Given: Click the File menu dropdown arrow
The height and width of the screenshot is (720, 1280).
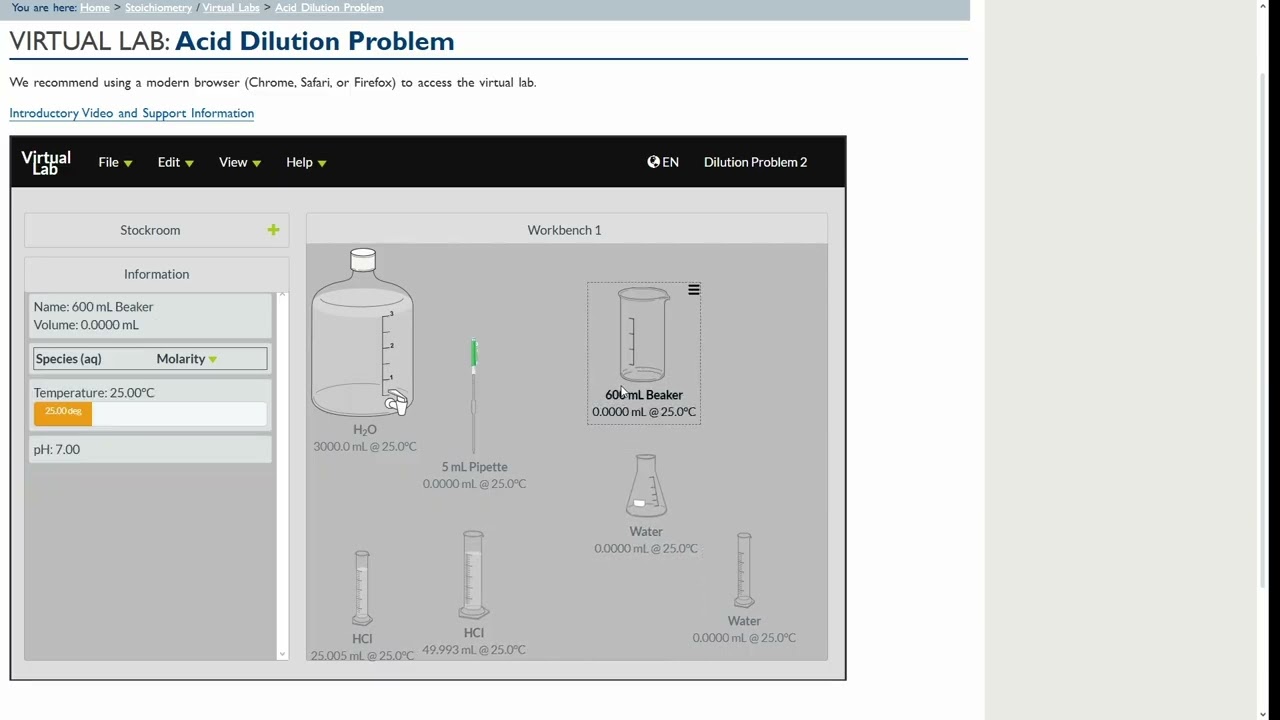Looking at the screenshot, I should [x=128, y=163].
